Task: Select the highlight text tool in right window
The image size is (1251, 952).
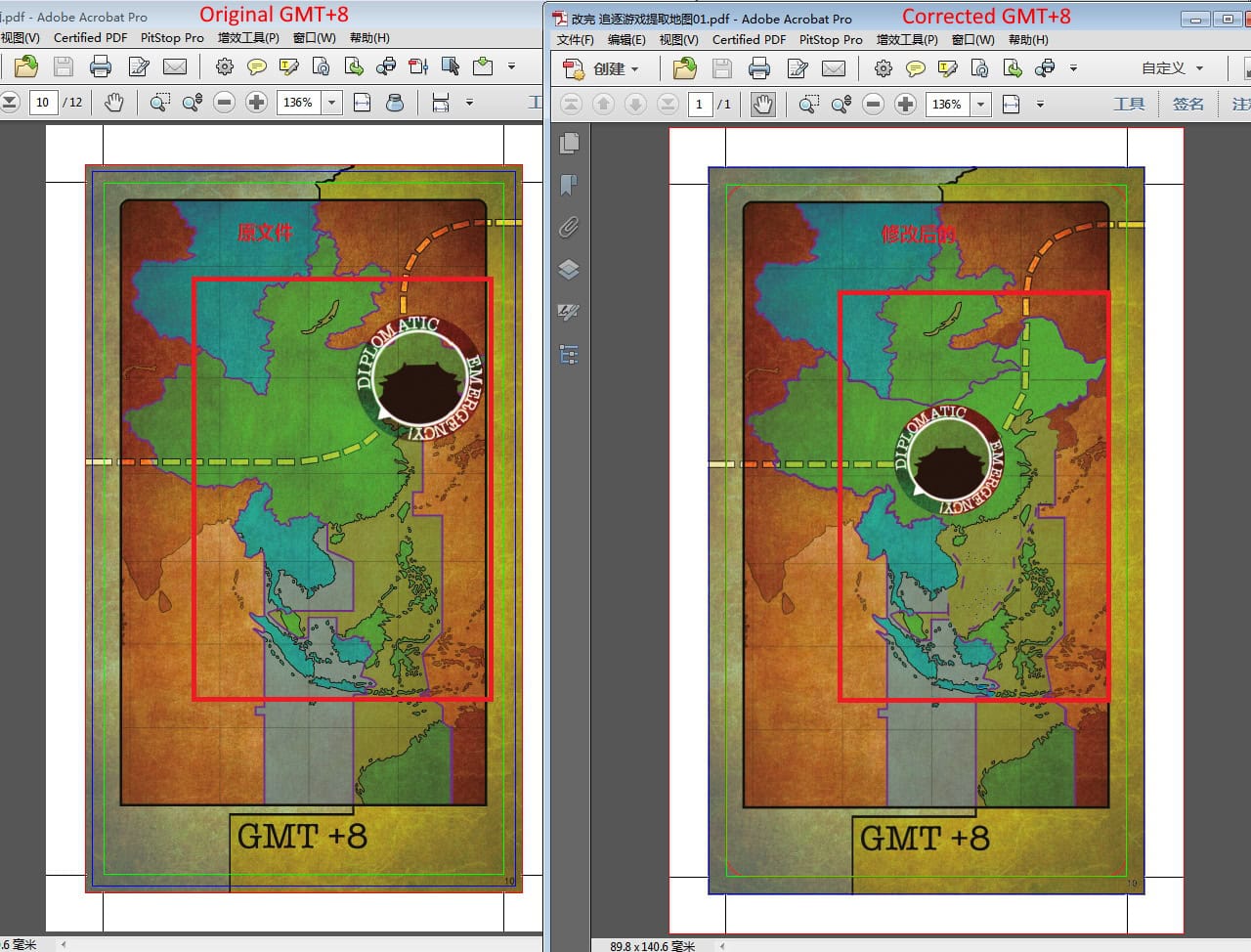Action: (x=948, y=68)
